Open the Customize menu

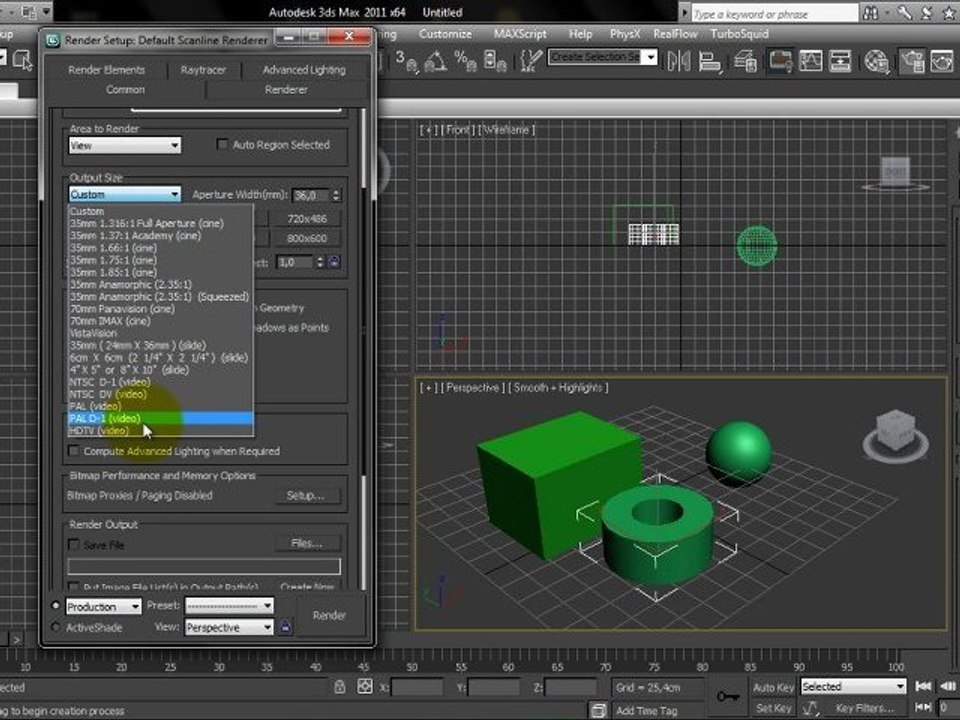pos(445,34)
